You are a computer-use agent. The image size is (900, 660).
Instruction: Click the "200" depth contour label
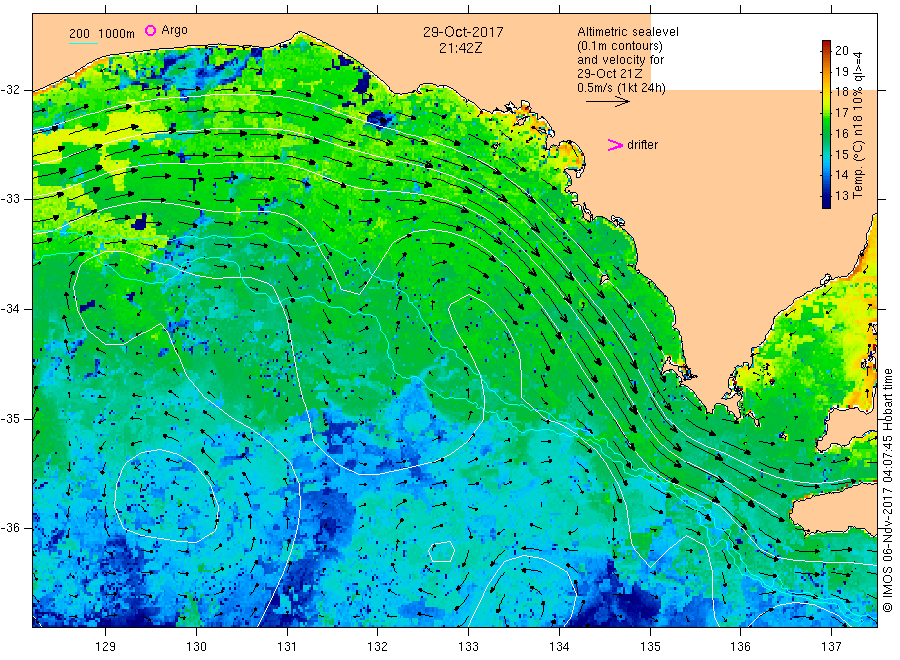click(79, 34)
